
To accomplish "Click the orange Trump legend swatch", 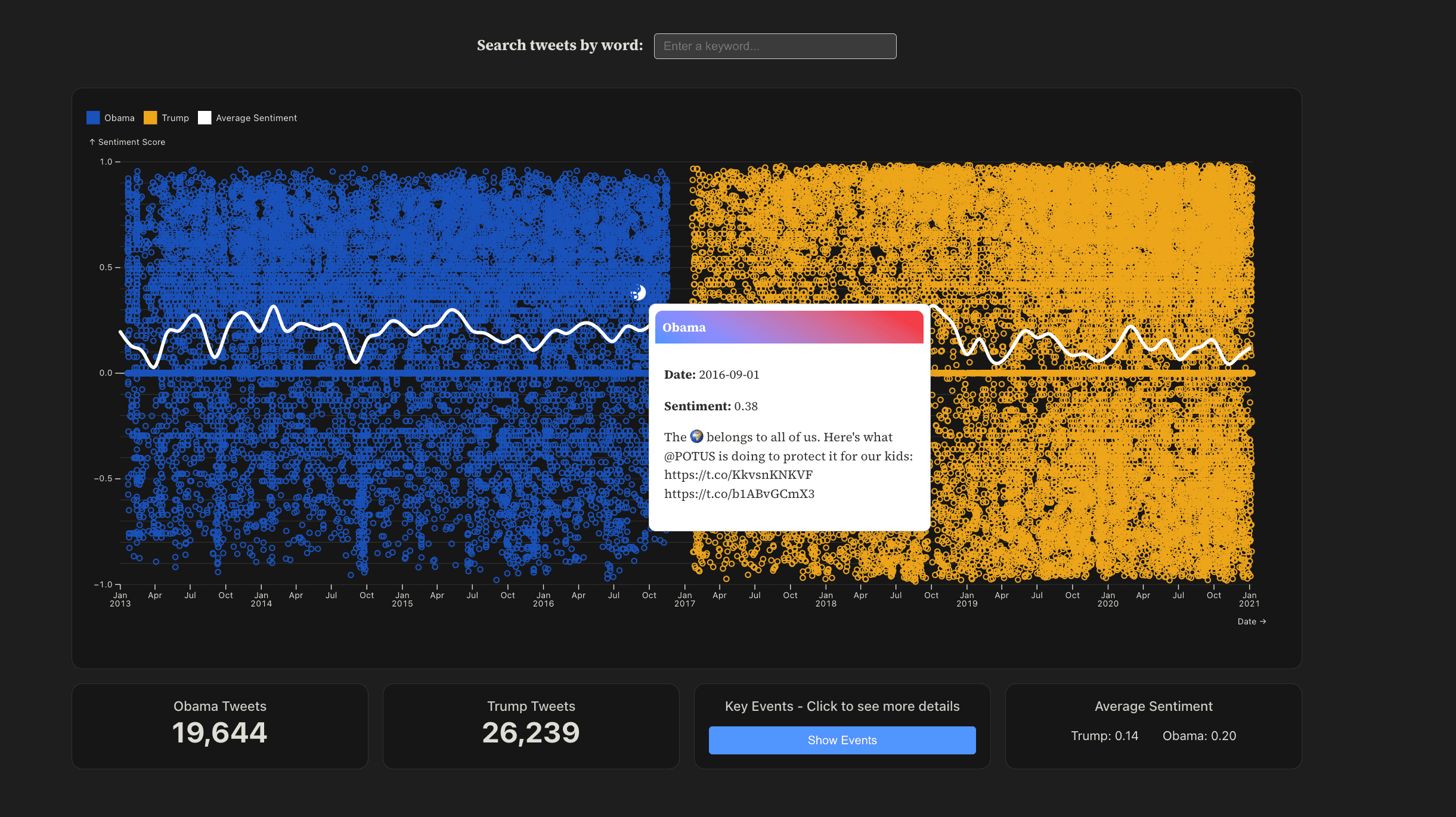I will (x=150, y=117).
